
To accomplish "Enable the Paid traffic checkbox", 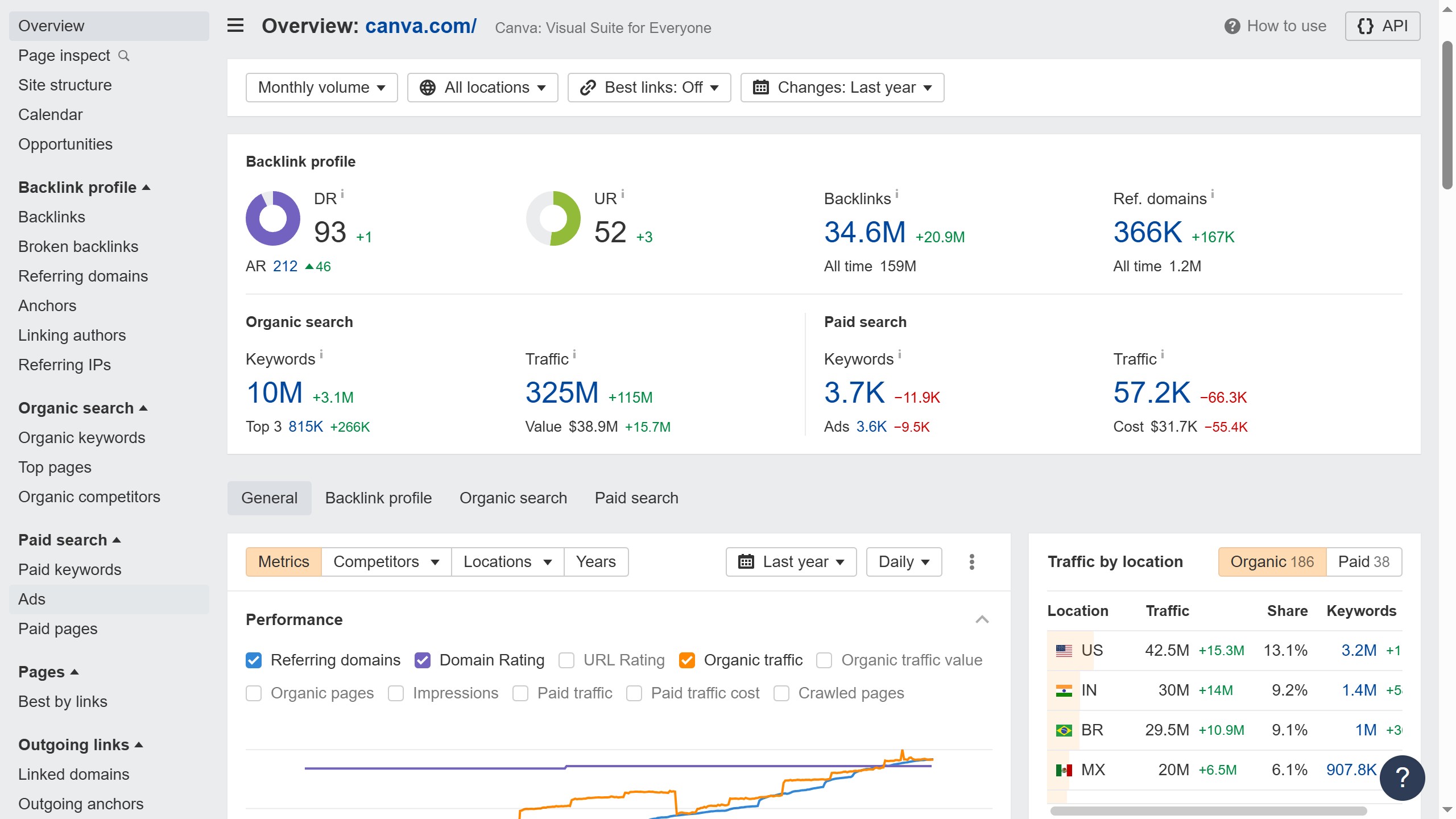I will [x=520, y=693].
